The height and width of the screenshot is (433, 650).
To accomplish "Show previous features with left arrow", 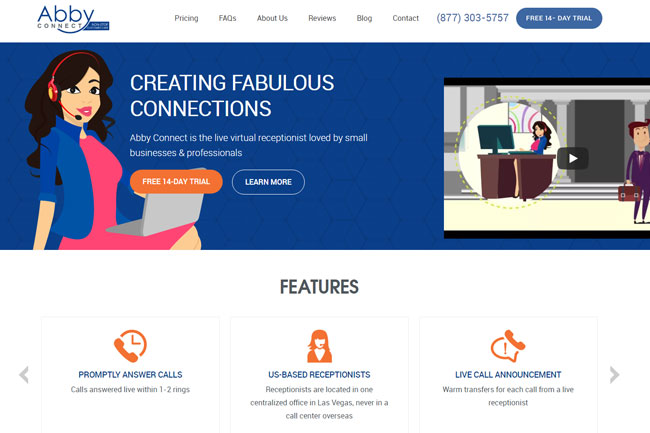I will pyautogui.click(x=24, y=375).
